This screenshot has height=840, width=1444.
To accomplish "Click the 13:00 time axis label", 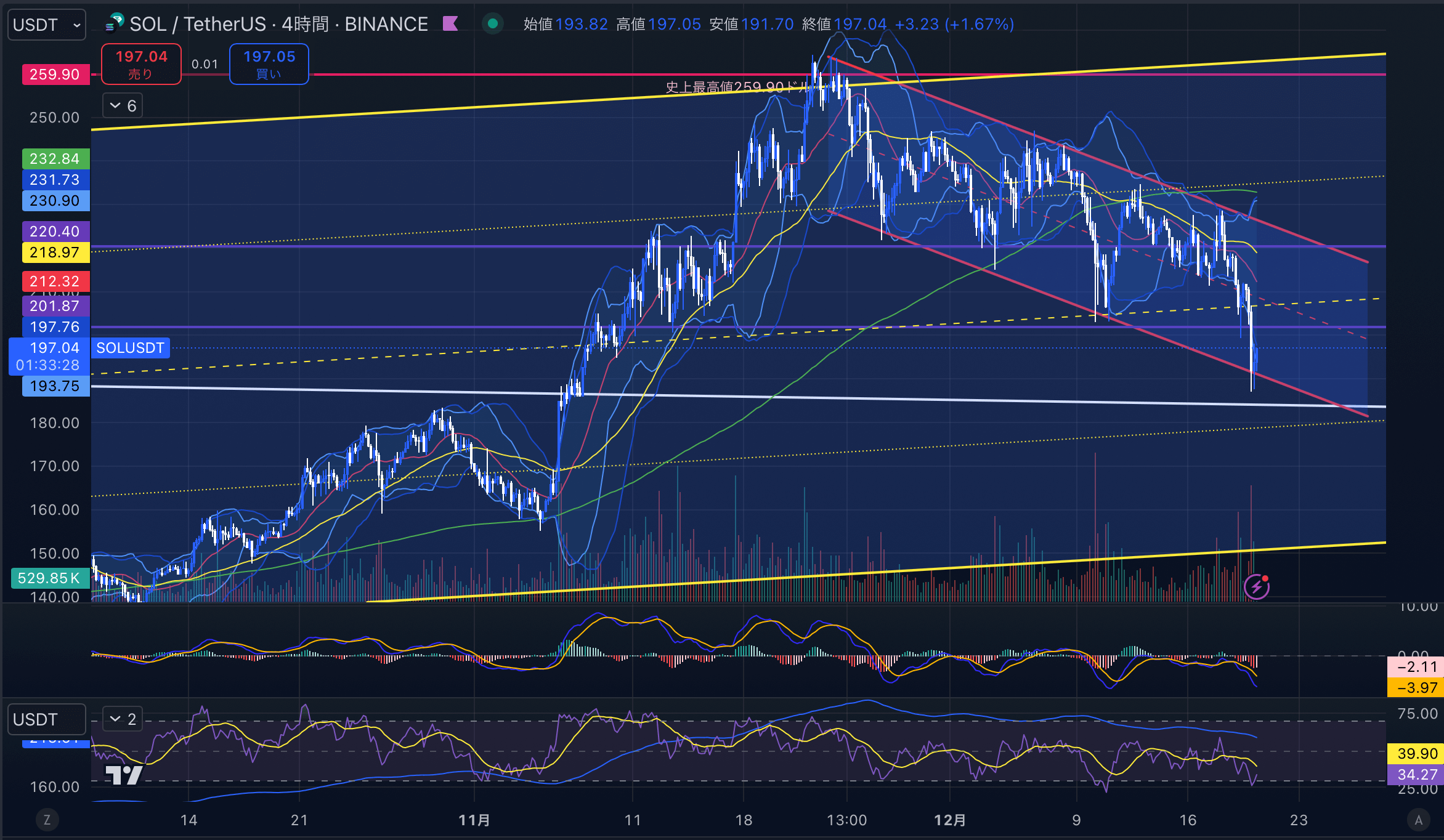I will tap(846, 820).
